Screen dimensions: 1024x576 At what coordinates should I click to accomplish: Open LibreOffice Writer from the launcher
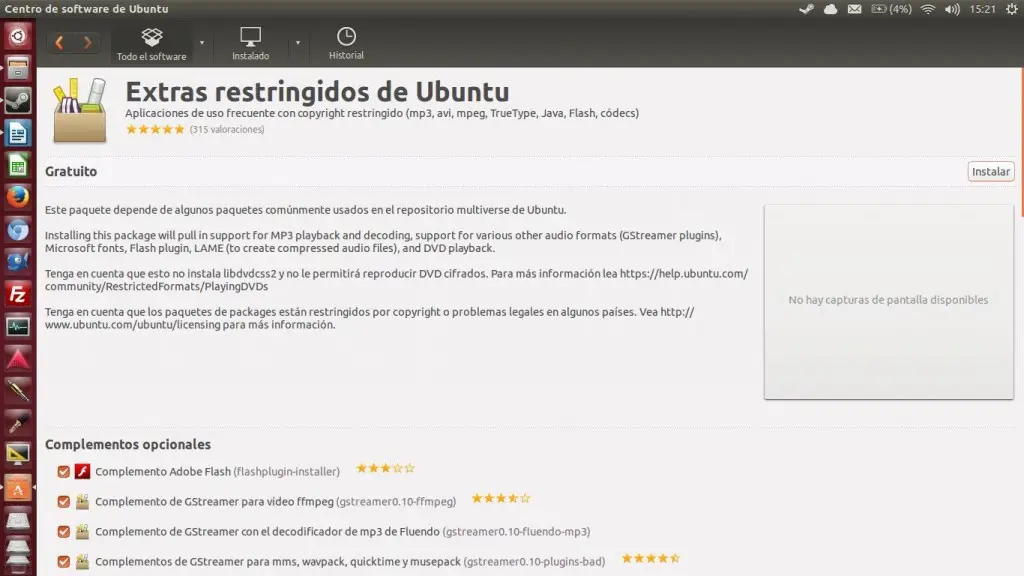tap(18, 133)
